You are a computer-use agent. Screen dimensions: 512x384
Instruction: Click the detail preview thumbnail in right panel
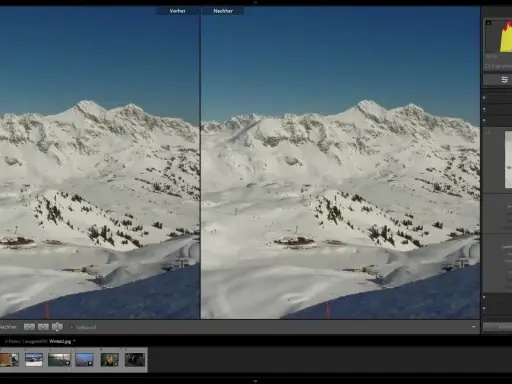[x=508, y=160]
